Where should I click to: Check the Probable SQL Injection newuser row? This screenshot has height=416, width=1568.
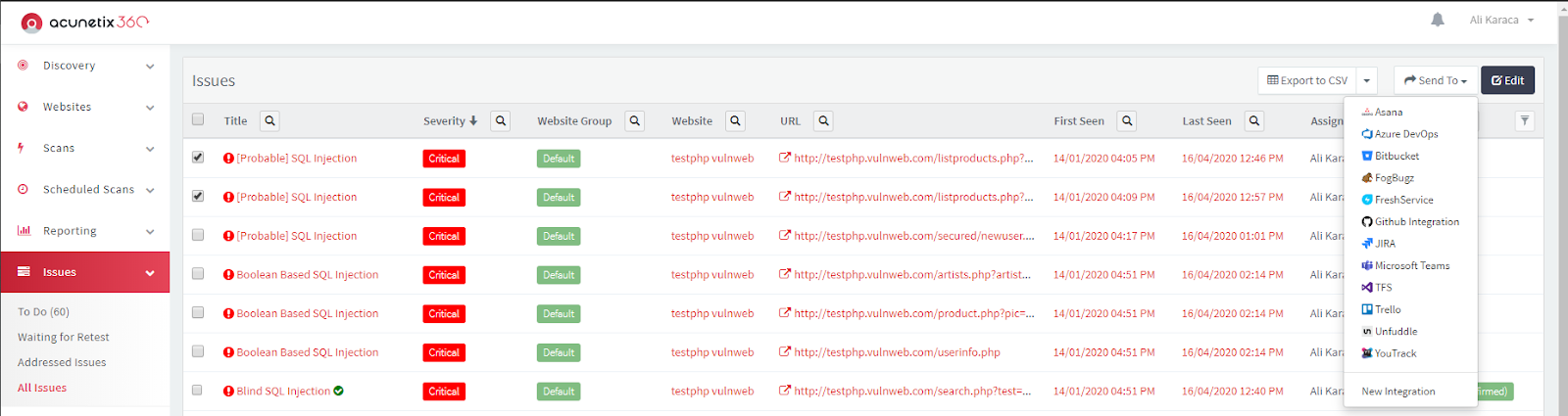pyautogui.click(x=198, y=235)
